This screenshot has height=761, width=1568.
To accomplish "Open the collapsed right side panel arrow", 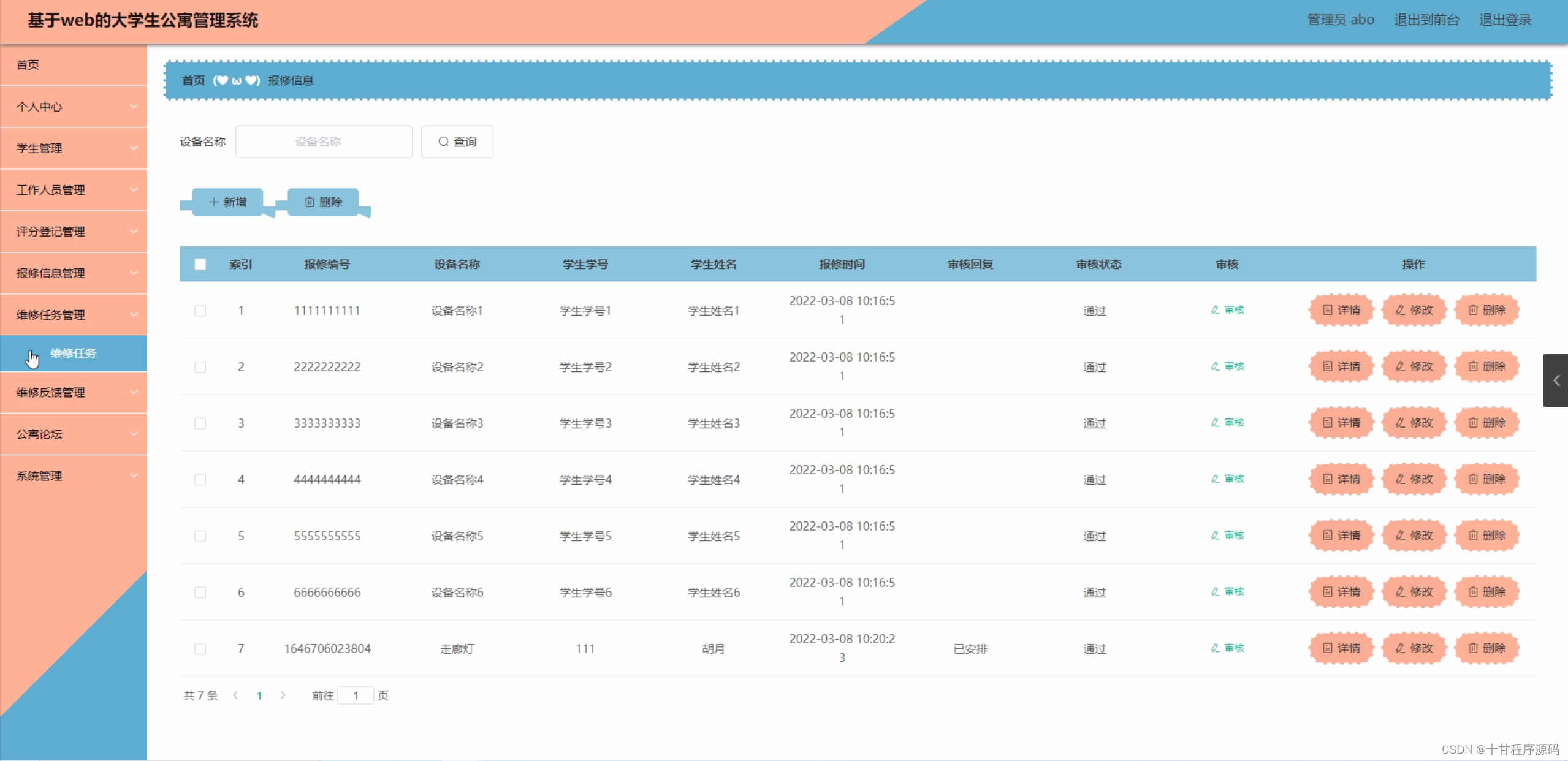I will point(1556,380).
